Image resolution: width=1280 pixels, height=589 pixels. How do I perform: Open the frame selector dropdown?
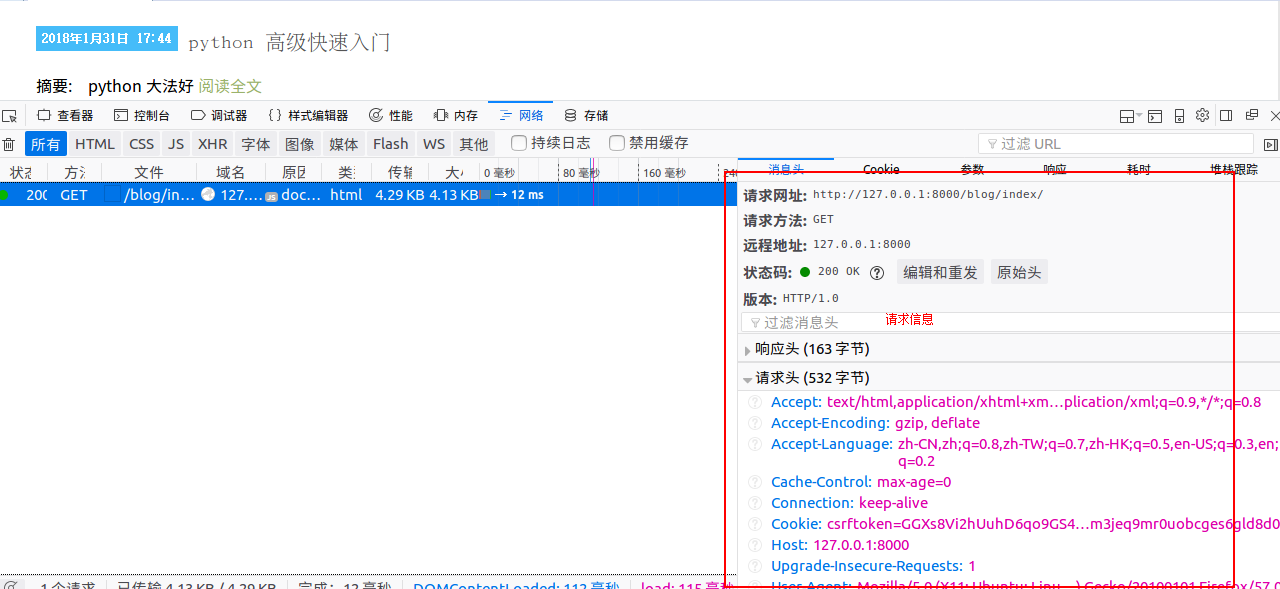(1130, 116)
